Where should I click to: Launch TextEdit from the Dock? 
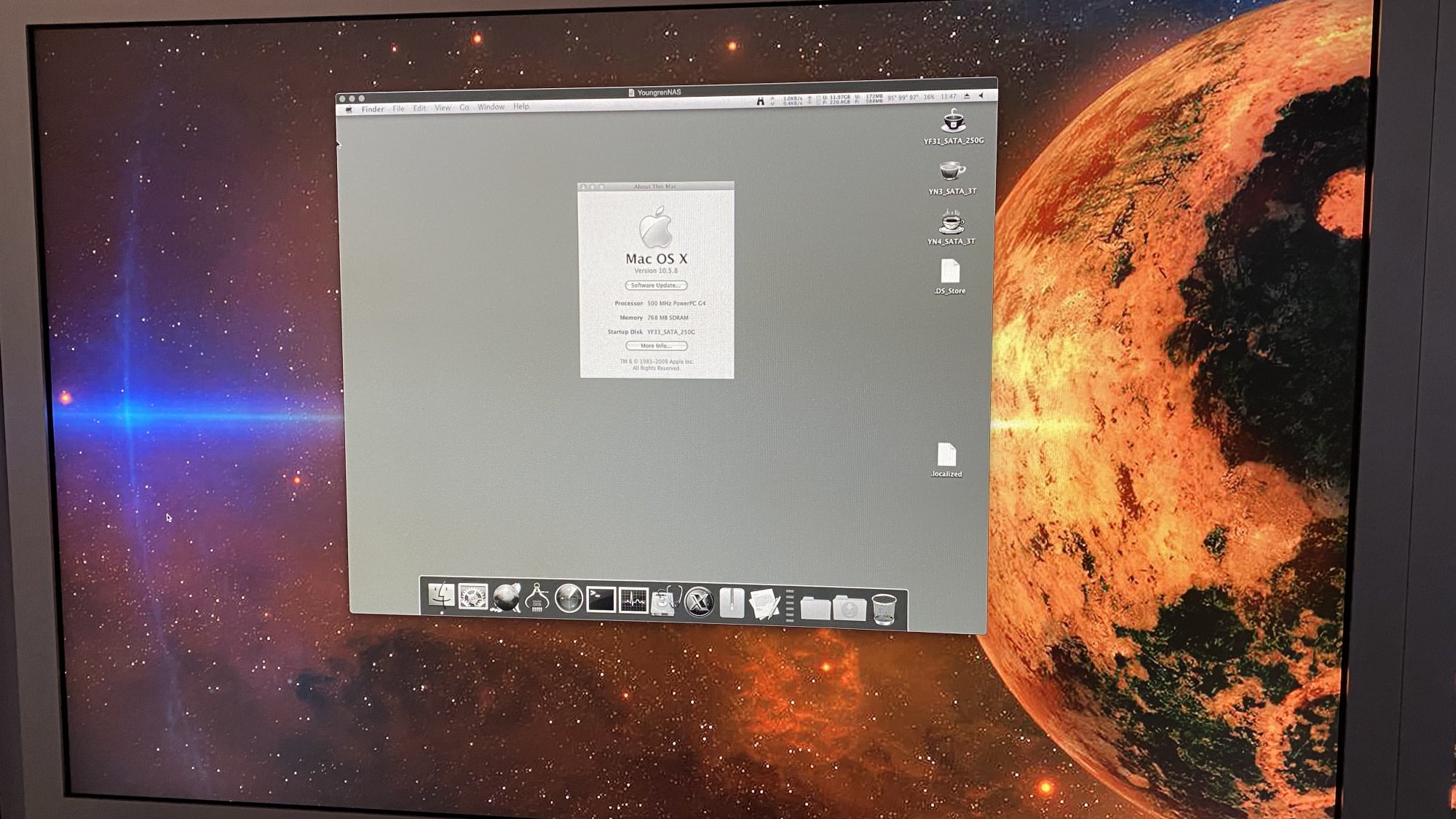tap(764, 604)
